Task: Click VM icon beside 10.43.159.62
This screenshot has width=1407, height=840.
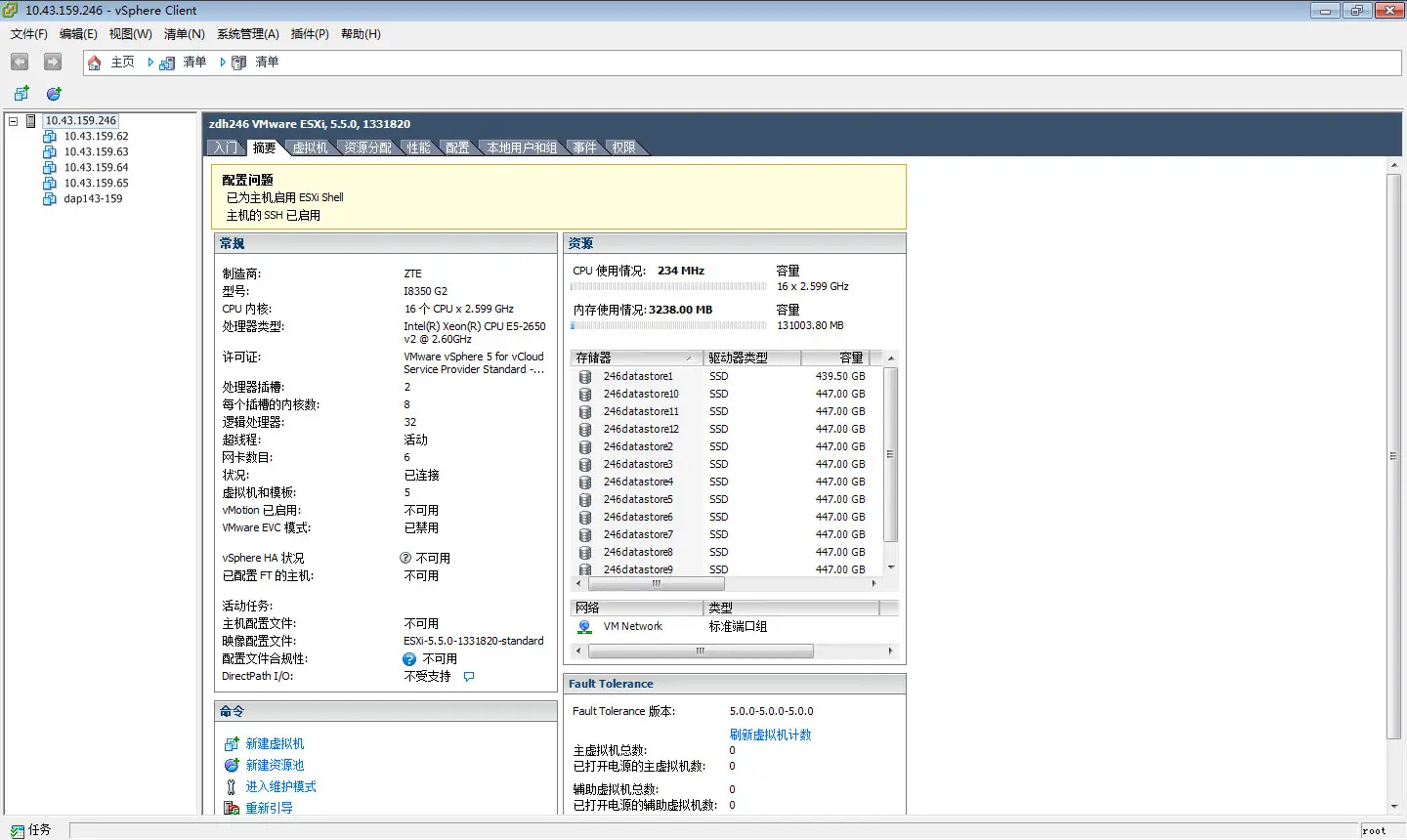Action: tap(50, 137)
